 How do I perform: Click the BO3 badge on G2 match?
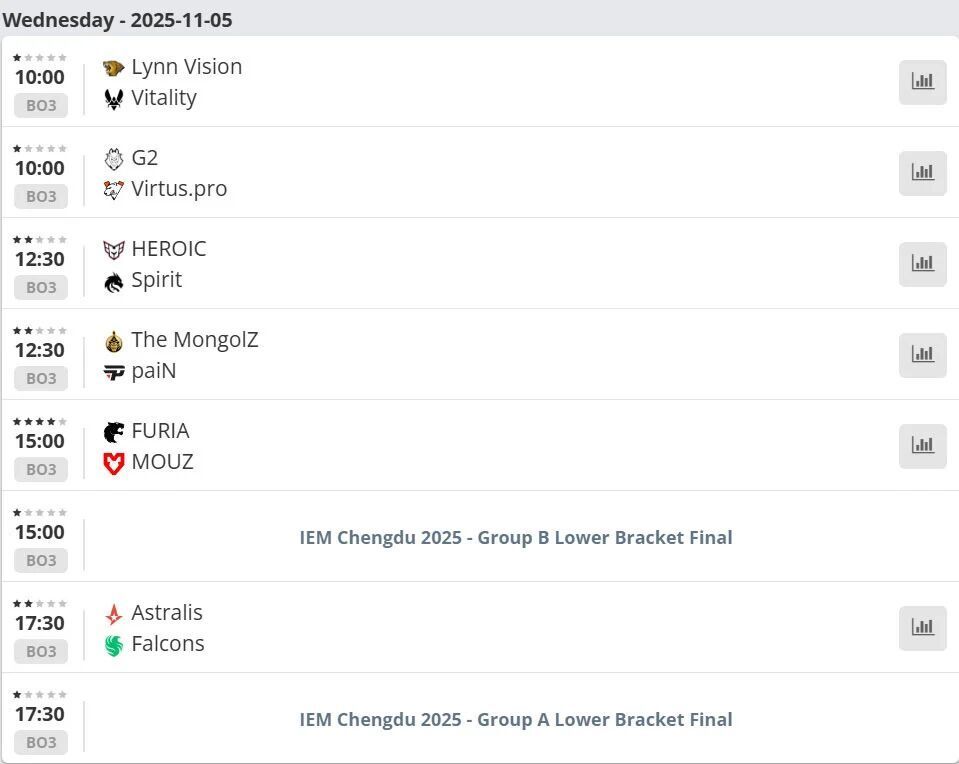pyautogui.click(x=41, y=196)
